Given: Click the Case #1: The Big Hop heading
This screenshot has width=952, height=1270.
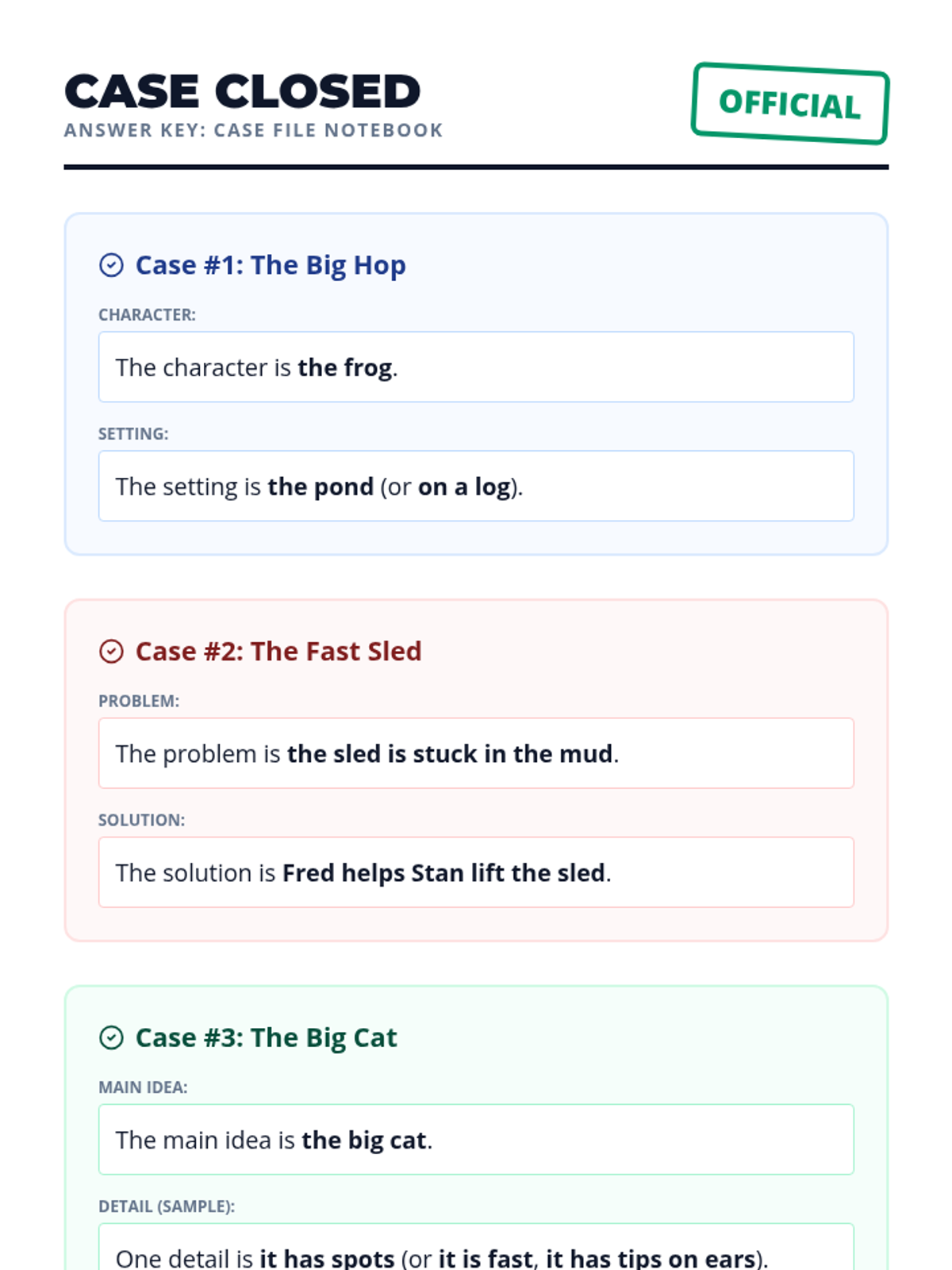Looking at the screenshot, I should pos(271,265).
